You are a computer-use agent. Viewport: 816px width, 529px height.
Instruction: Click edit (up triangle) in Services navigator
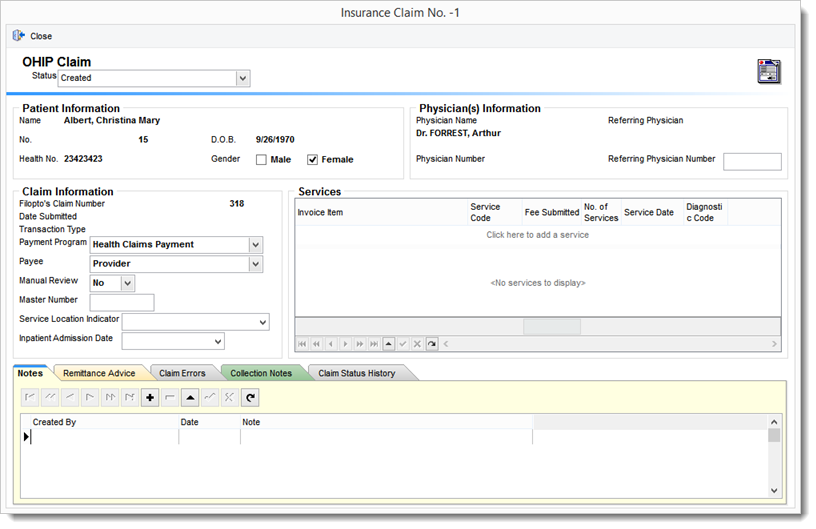[x=388, y=344]
